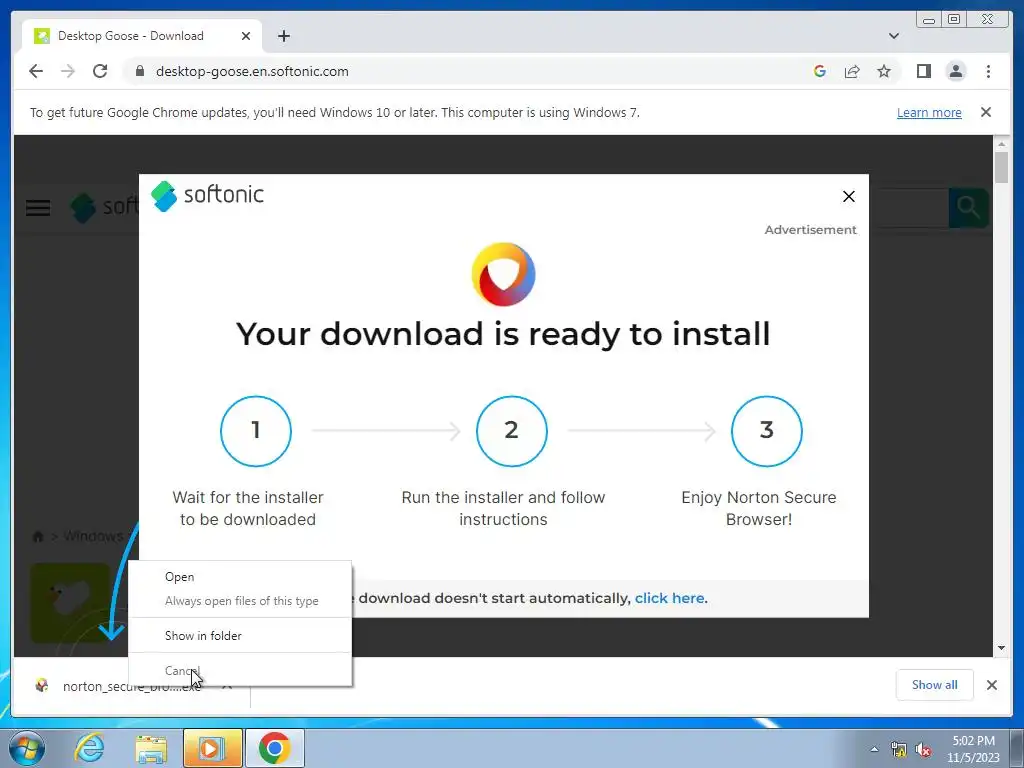Show hidden system tray icons
Screen dimensions: 1024x768
pos(874,749)
